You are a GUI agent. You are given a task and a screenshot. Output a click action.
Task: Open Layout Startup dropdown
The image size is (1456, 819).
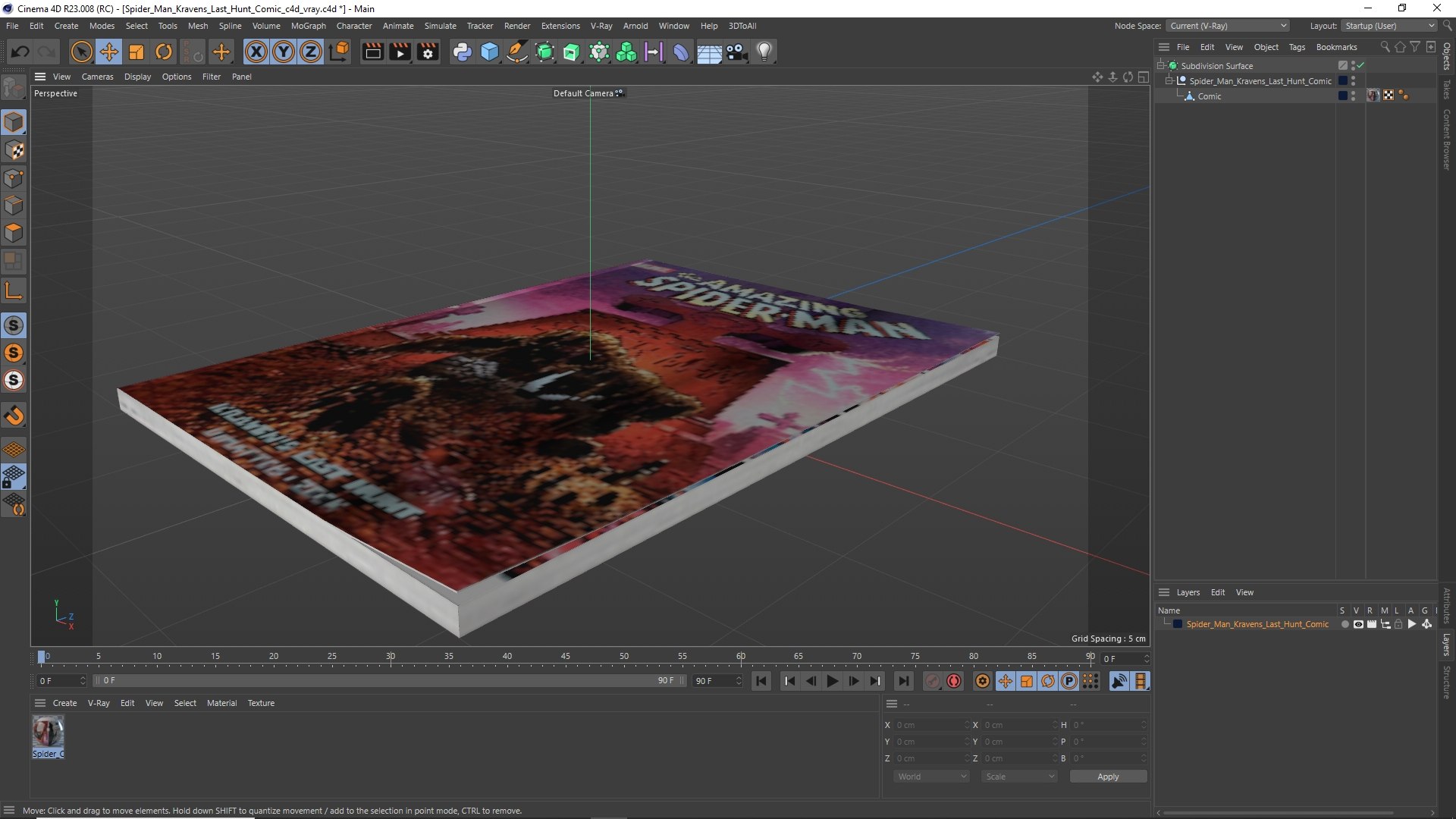tap(1389, 26)
